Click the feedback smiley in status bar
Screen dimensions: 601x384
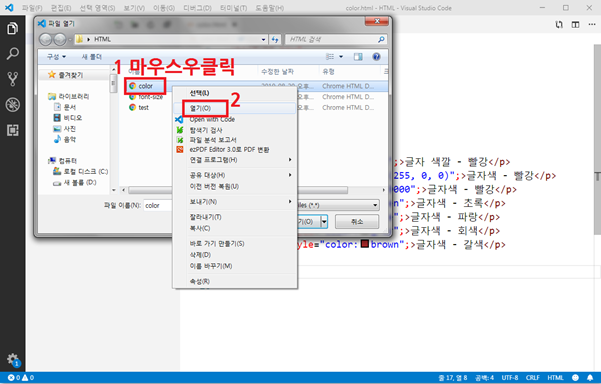tap(575, 377)
